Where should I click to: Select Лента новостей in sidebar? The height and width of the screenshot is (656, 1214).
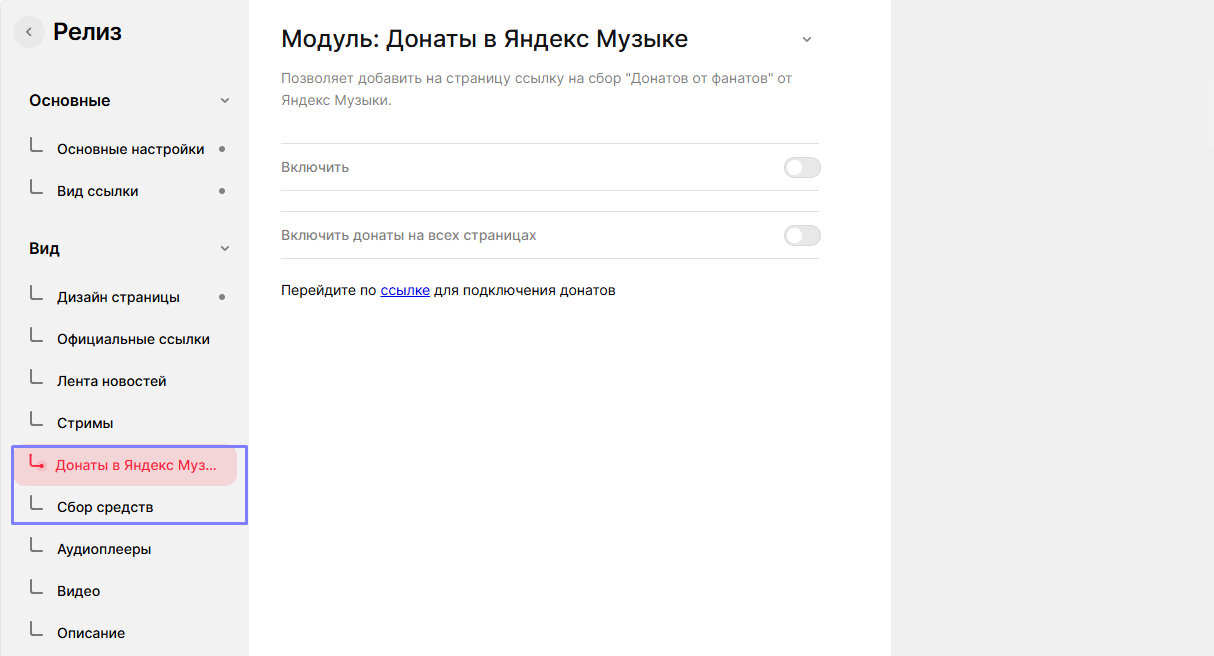(111, 382)
